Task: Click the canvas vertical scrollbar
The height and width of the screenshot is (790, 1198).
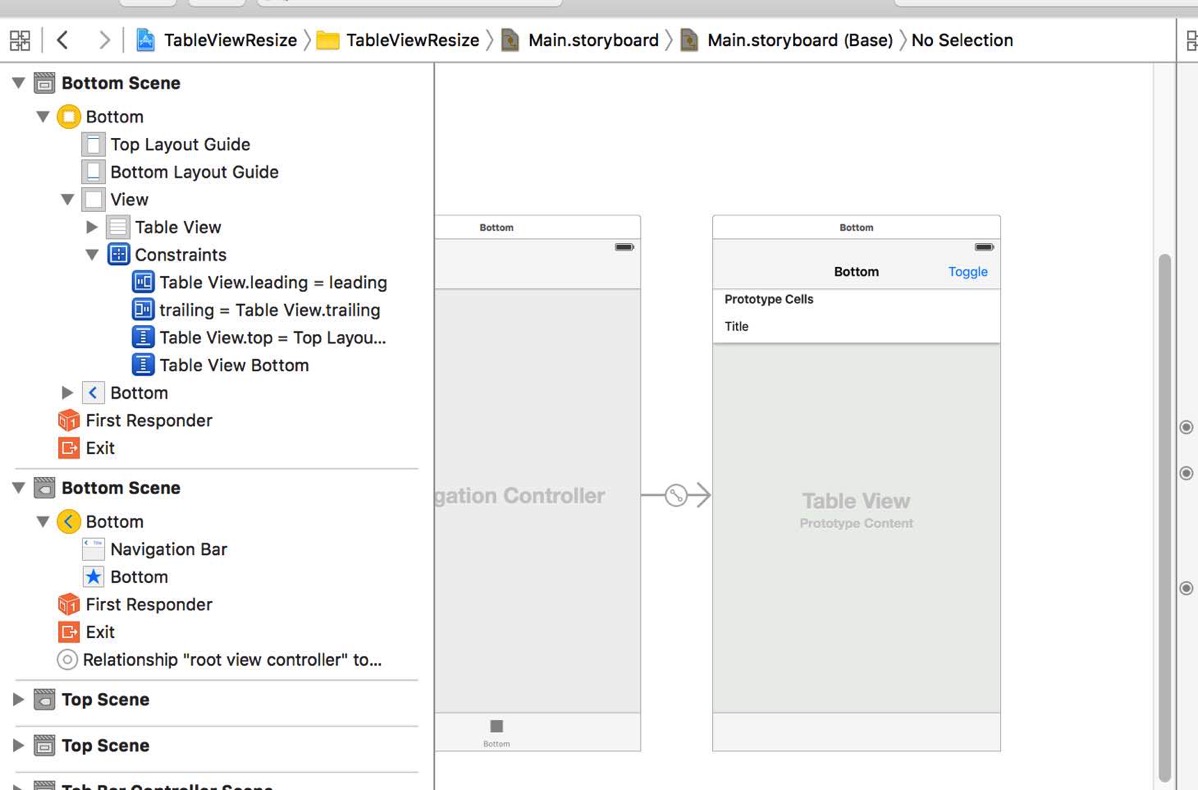Action: (1164, 517)
